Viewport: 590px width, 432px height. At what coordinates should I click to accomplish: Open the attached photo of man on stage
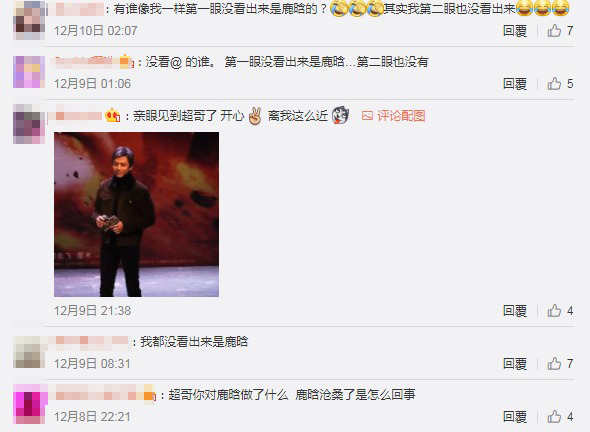tap(136, 214)
